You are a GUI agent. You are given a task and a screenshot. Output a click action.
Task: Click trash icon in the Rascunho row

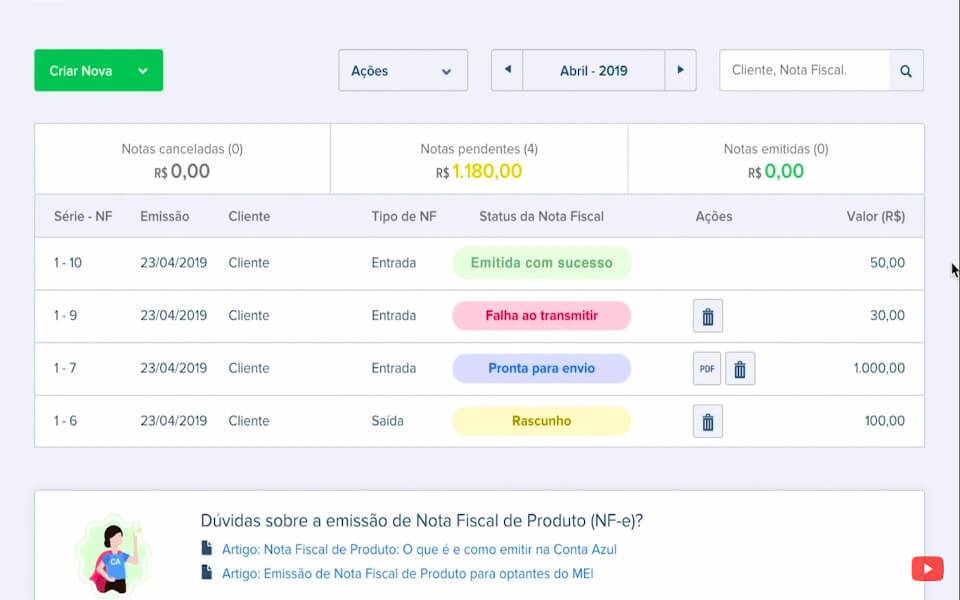pyautogui.click(x=708, y=421)
